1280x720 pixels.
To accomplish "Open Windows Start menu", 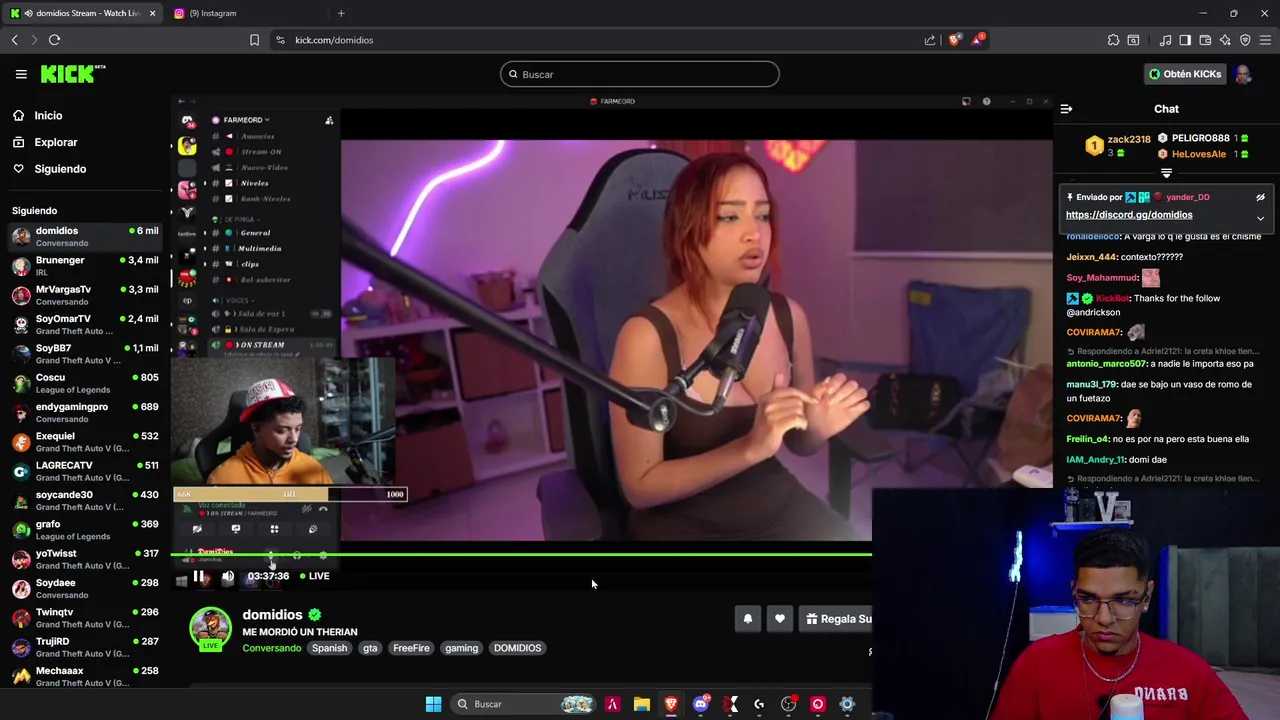I will [433, 704].
